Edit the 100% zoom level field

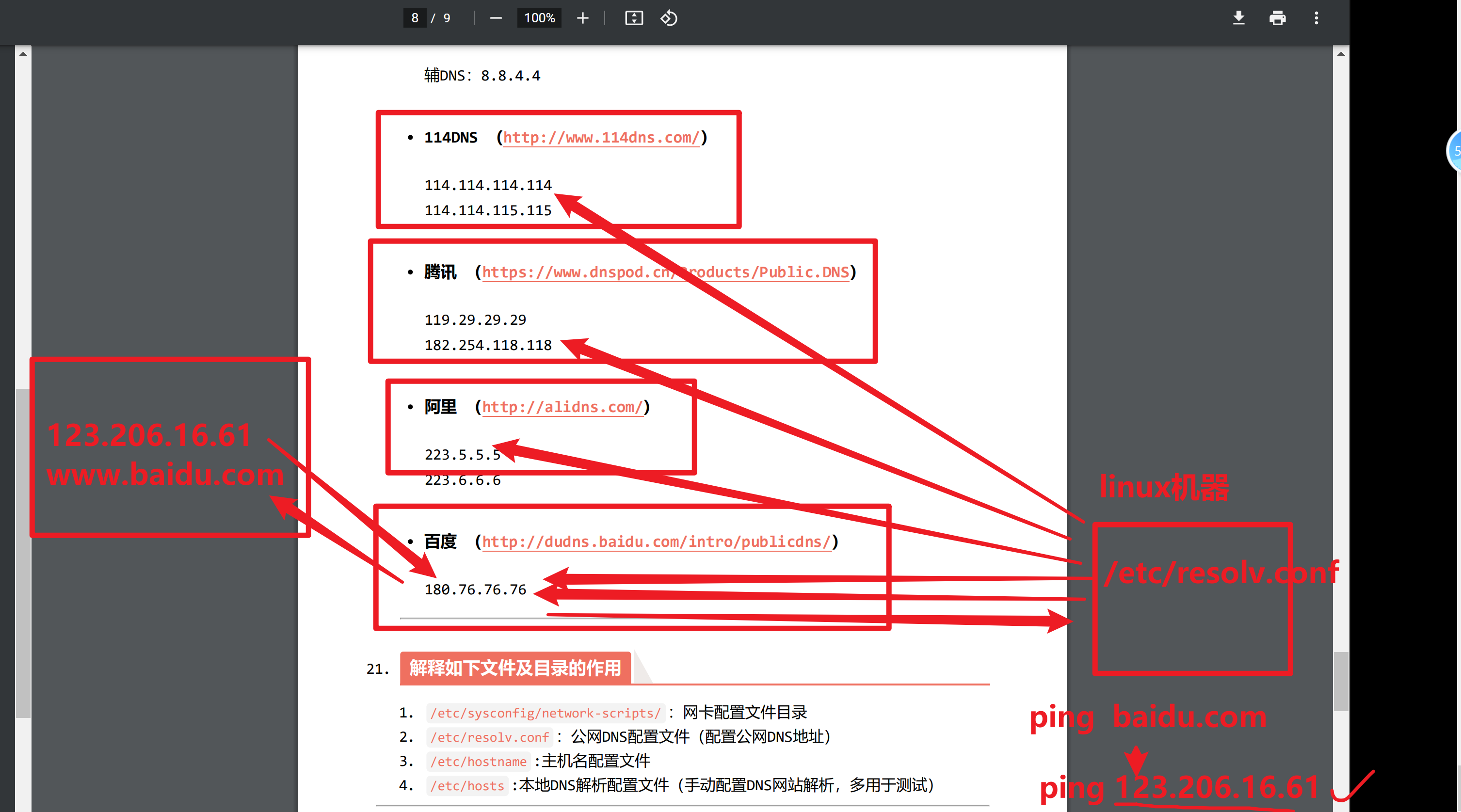(x=539, y=18)
